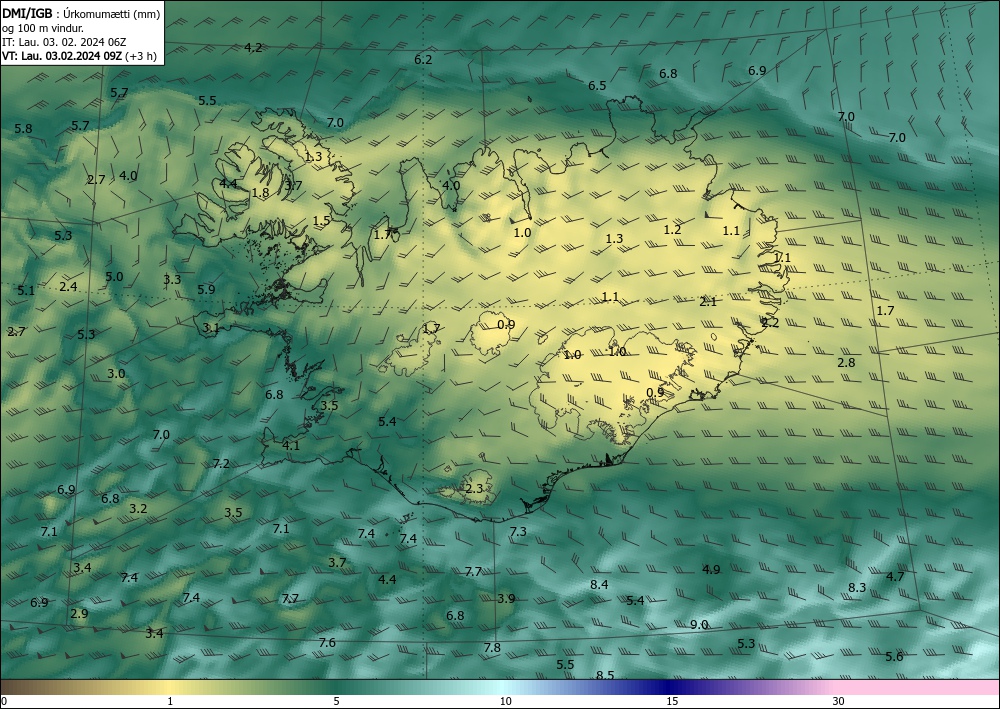This screenshot has width=1000, height=709.
Task: Click the map value 5.0
Action: 114,276
